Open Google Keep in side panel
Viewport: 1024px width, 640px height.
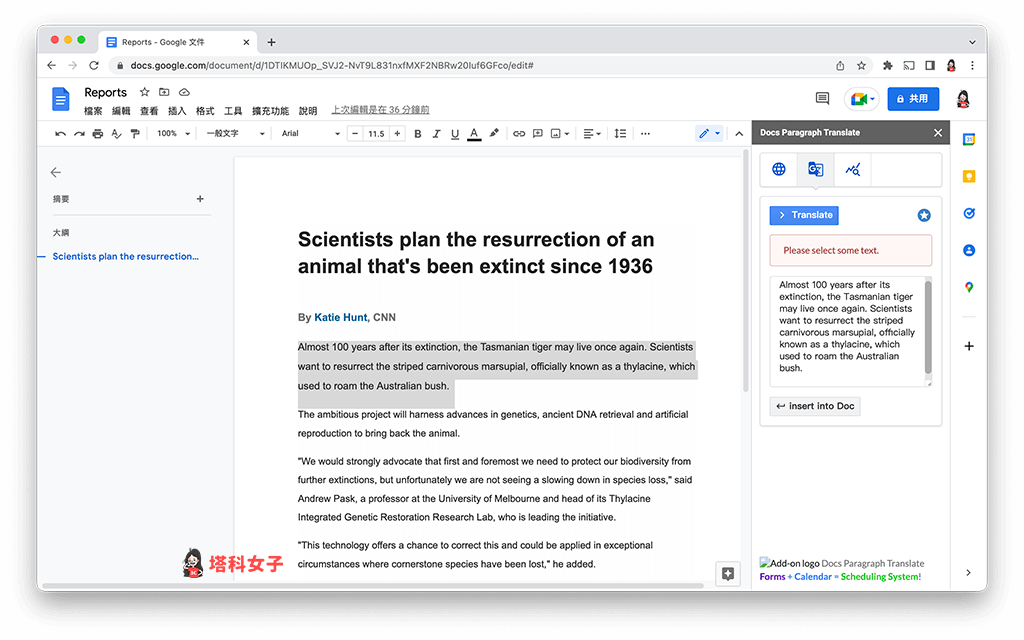pos(969,176)
